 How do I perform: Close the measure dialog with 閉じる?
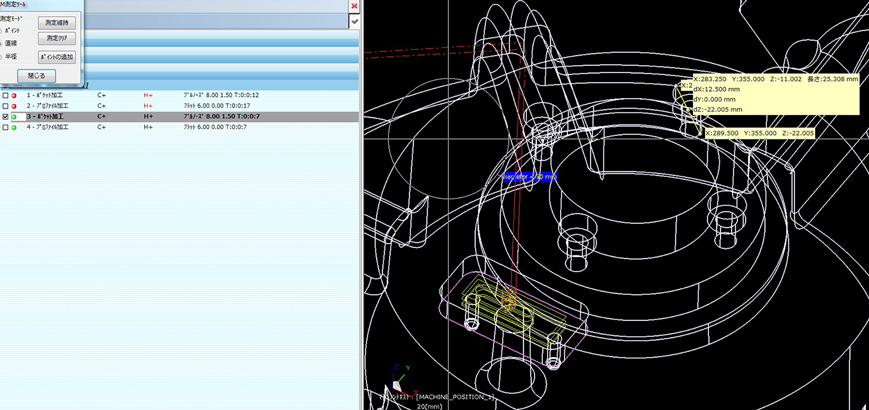click(37, 76)
